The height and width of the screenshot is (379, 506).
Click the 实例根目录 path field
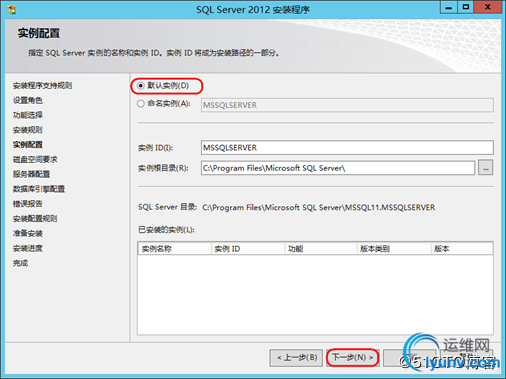[x=338, y=168]
